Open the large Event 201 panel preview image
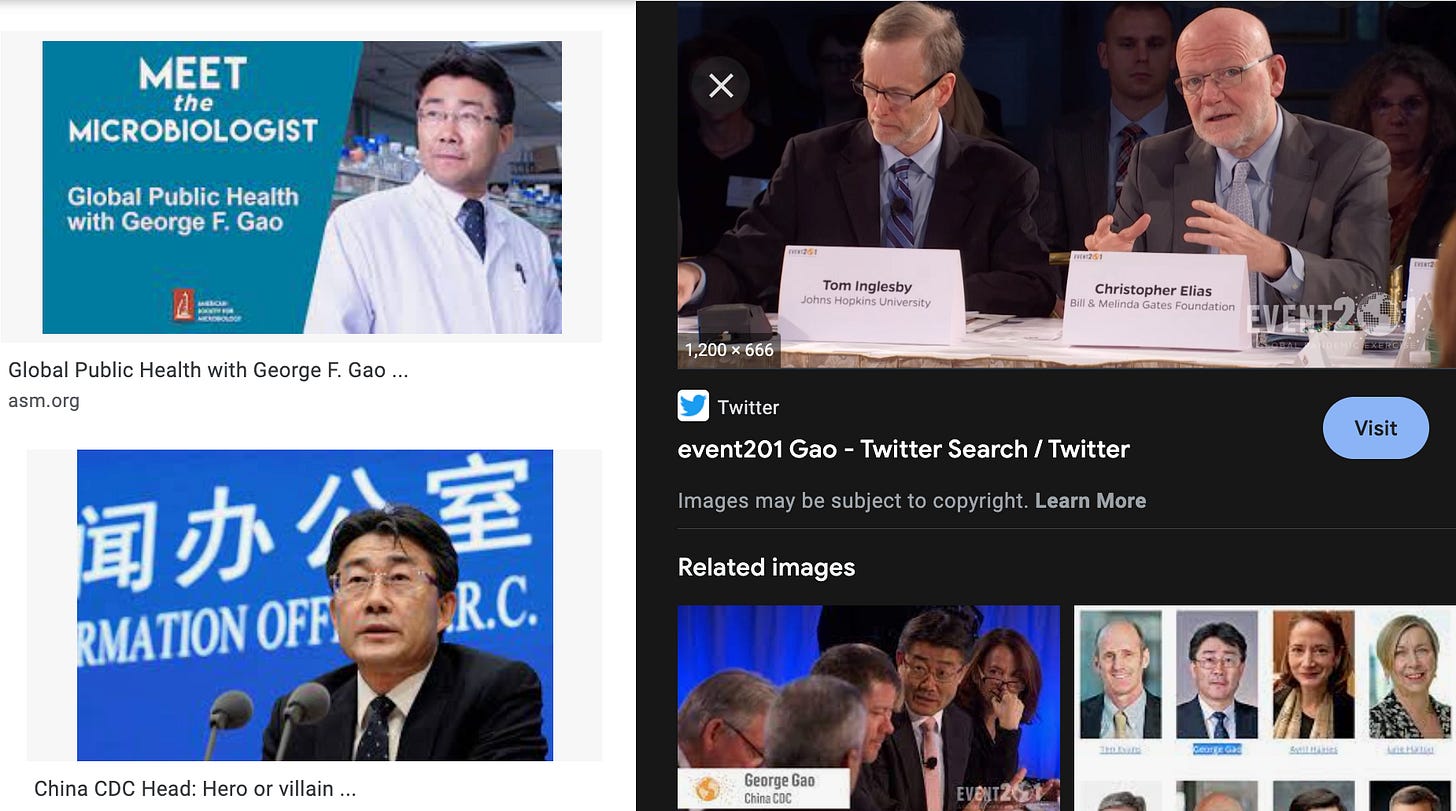Screen dimensions: 1456x811 tap(1066, 184)
